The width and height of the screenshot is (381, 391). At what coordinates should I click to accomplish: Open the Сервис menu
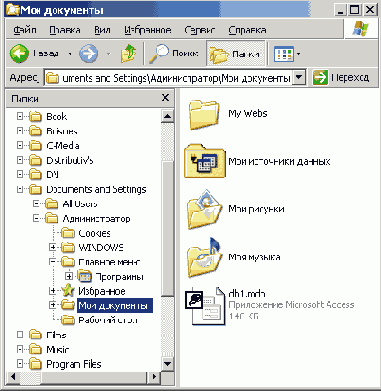[200, 30]
